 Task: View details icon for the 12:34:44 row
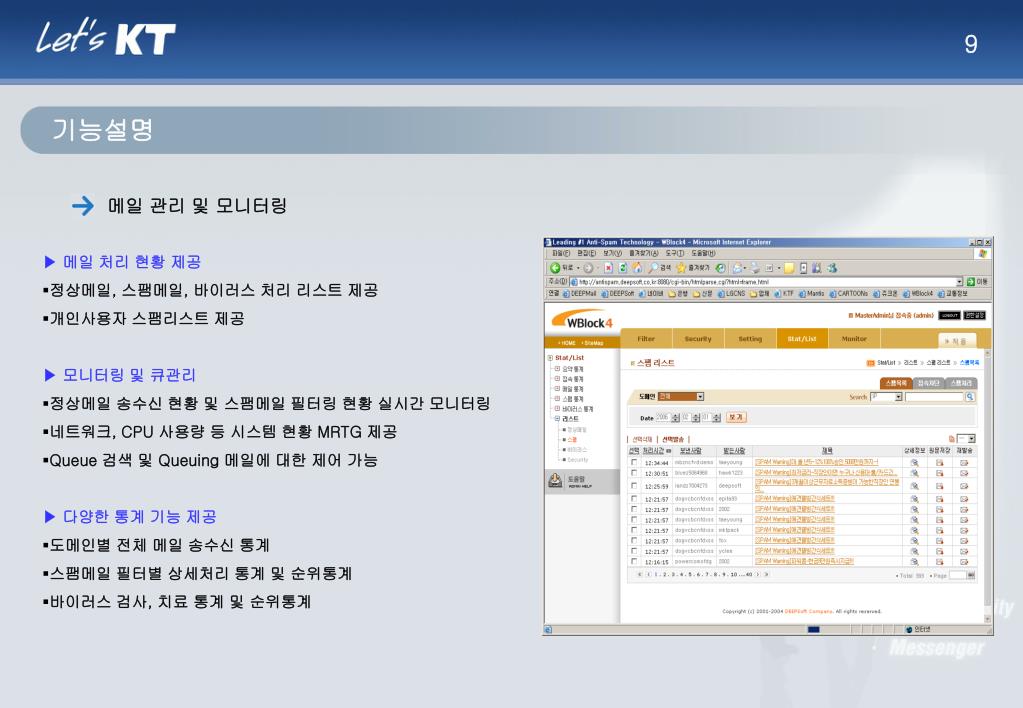coord(915,463)
